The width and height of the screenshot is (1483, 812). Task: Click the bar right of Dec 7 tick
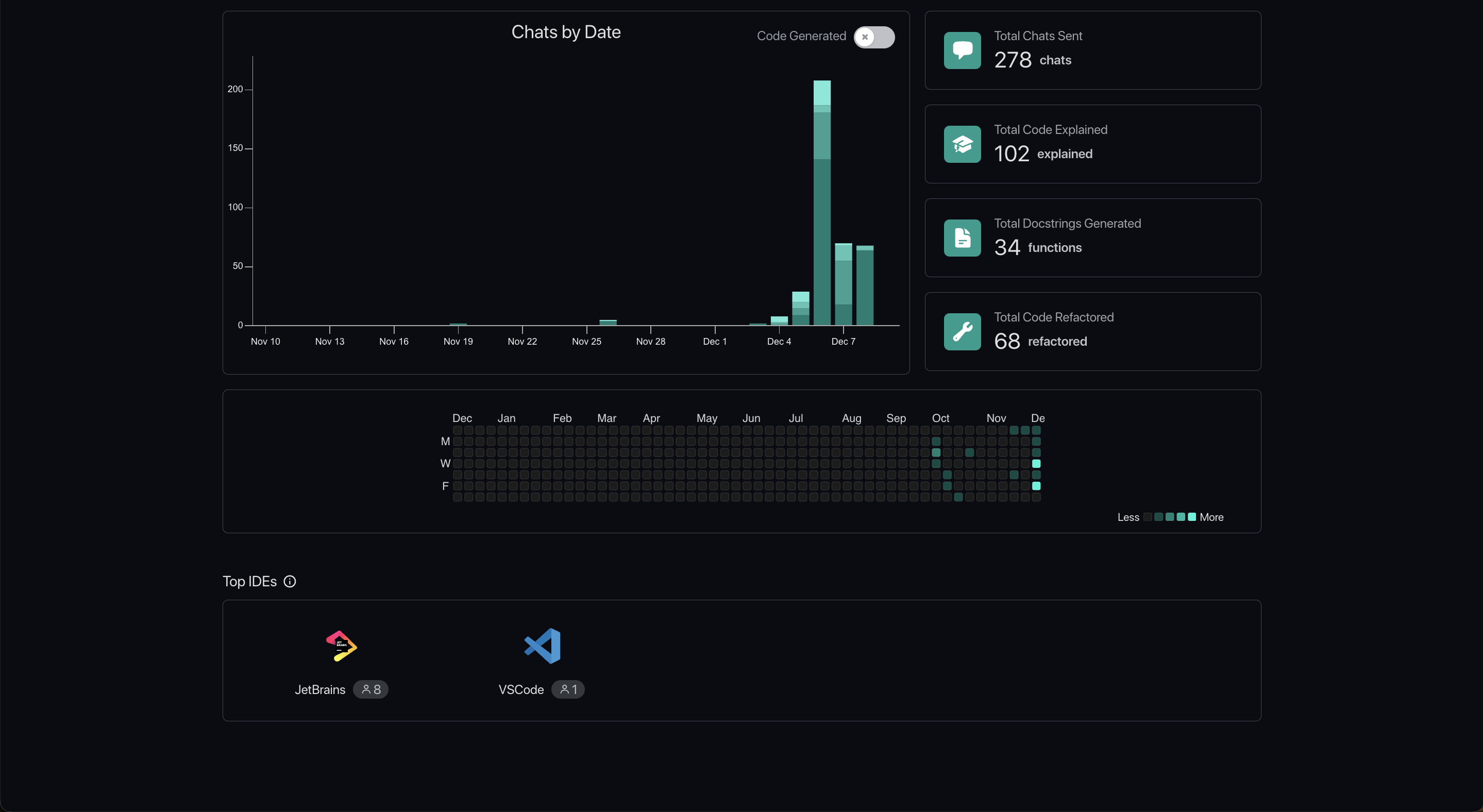click(x=865, y=285)
